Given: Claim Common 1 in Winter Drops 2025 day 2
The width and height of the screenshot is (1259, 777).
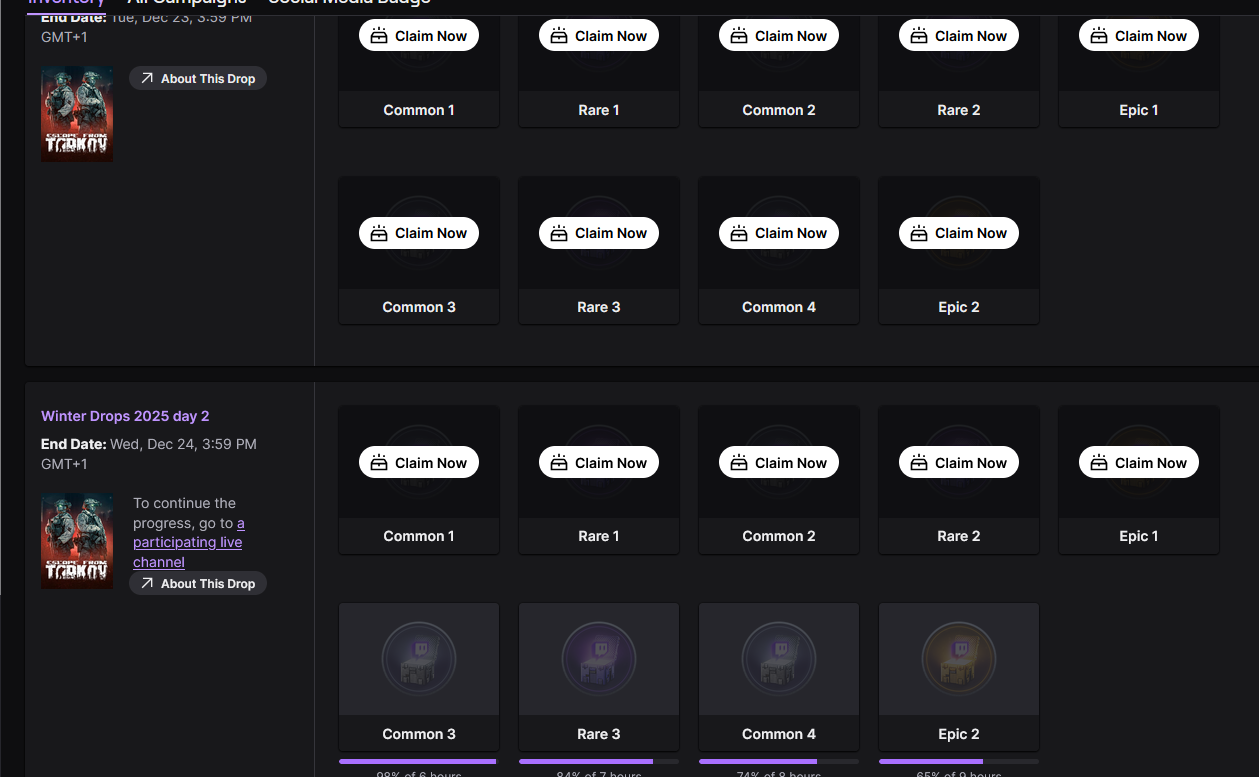Looking at the screenshot, I should [x=419, y=463].
